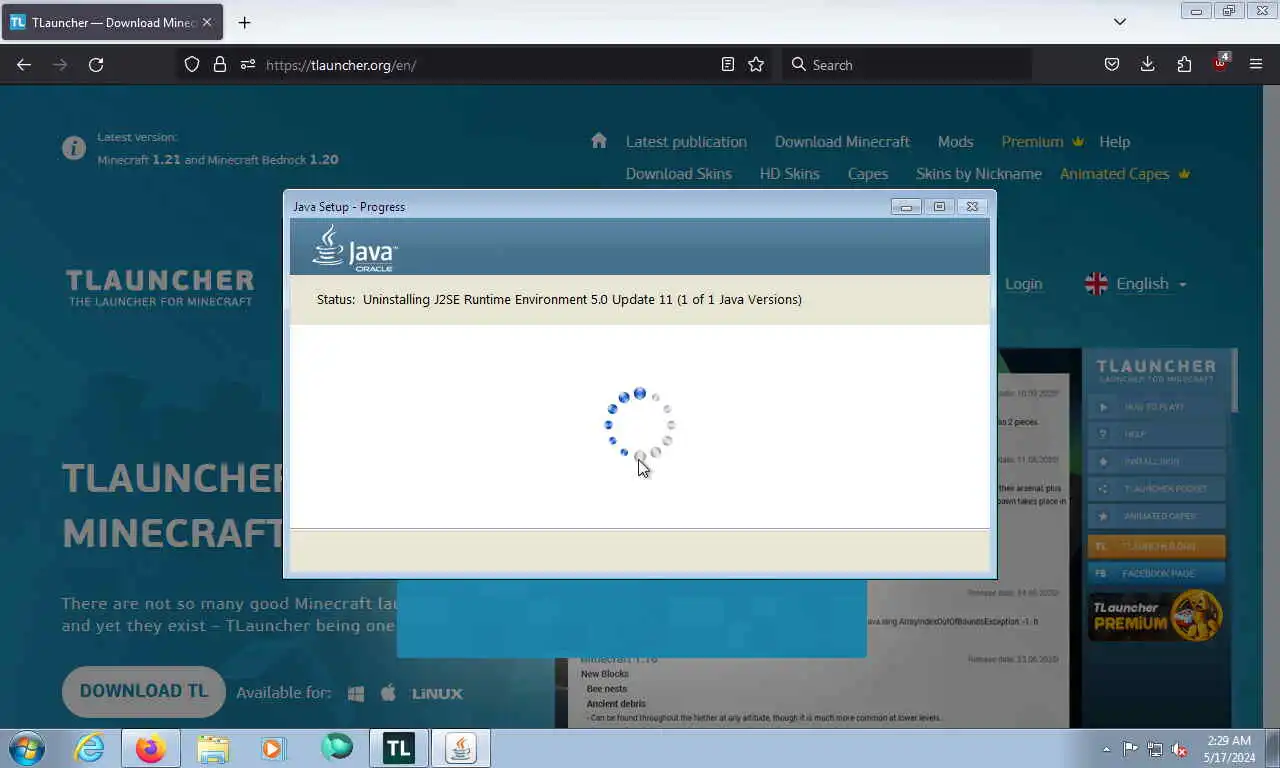
Task: Click HOW TO PLAY in sidebar preview
Action: (1156, 407)
